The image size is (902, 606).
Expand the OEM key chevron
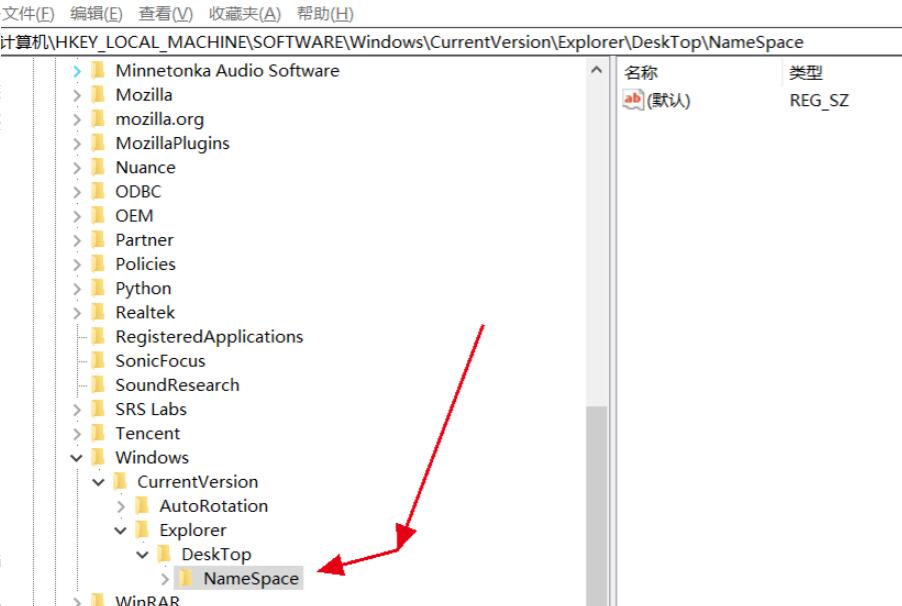point(77,216)
